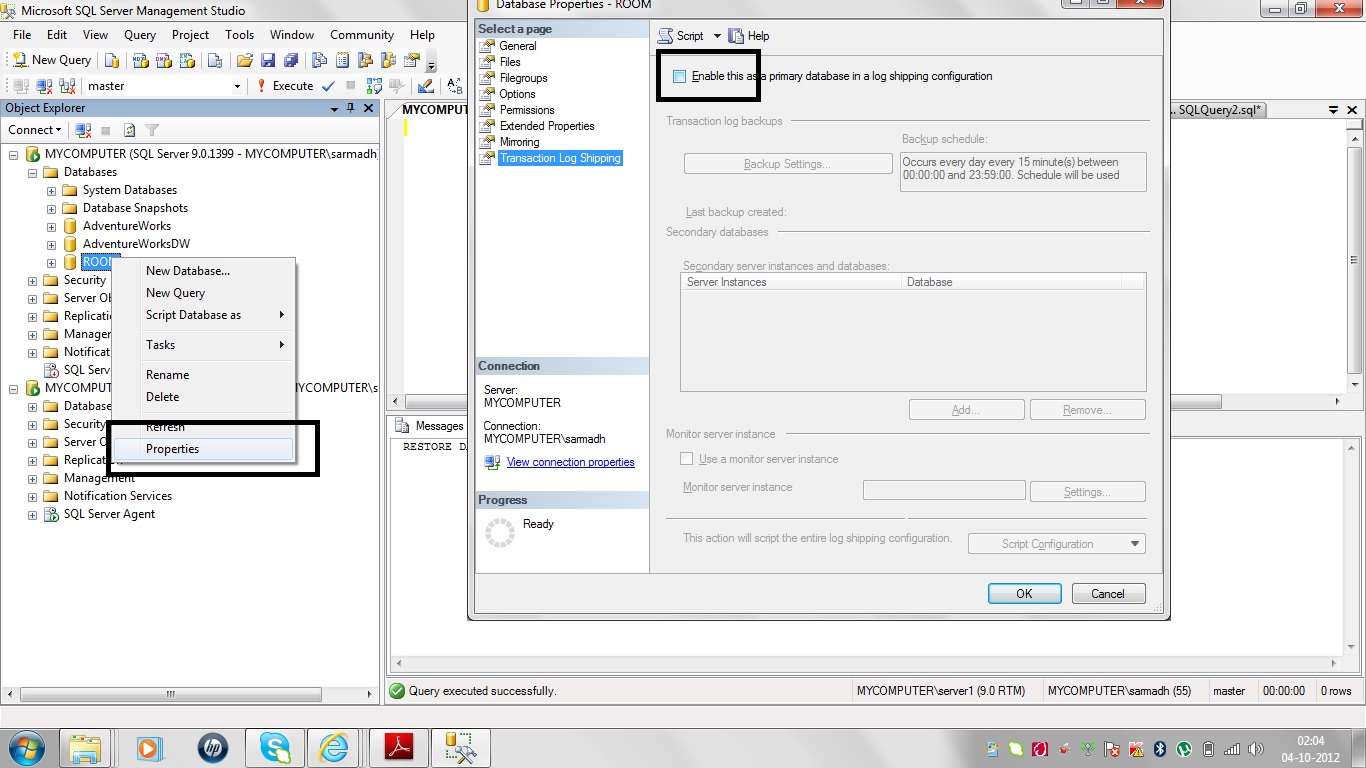Open the Tasks submenu in context menu
This screenshot has height=768, width=1366.
pyautogui.click(x=203, y=345)
